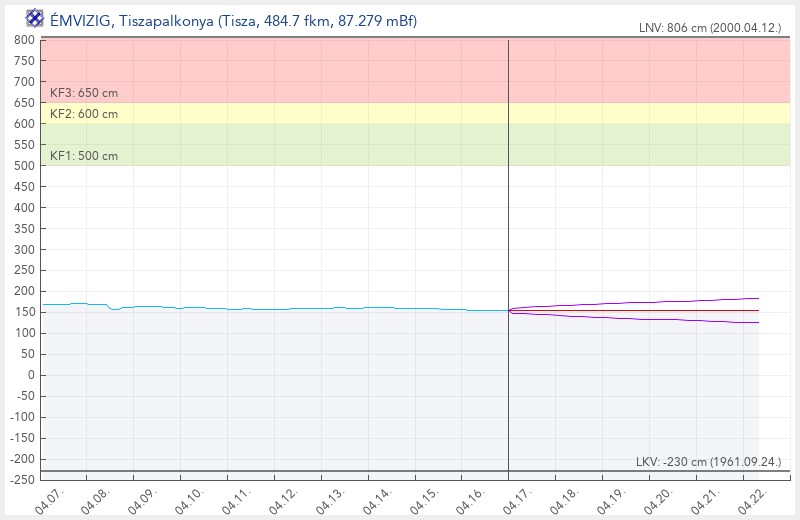Click the ÉMVIZIG logo icon
This screenshot has width=800, height=520.
coord(34,18)
